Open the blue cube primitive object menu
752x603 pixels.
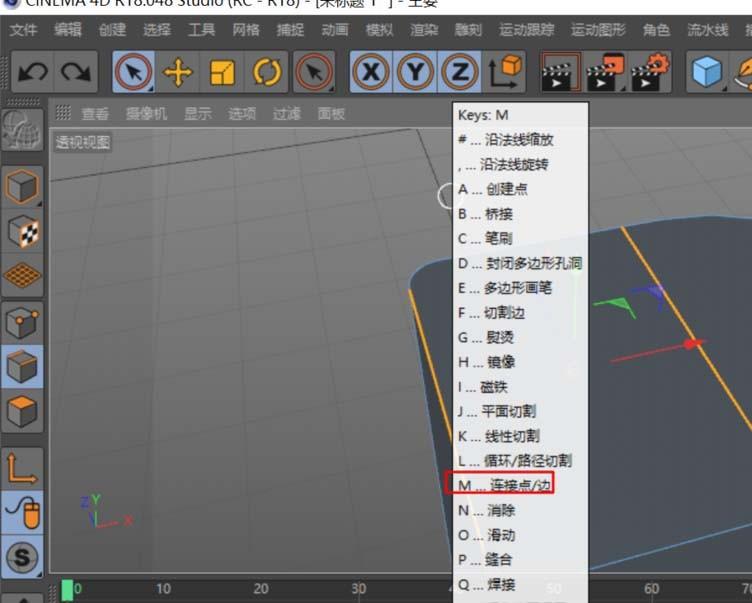pyautogui.click(x=707, y=72)
